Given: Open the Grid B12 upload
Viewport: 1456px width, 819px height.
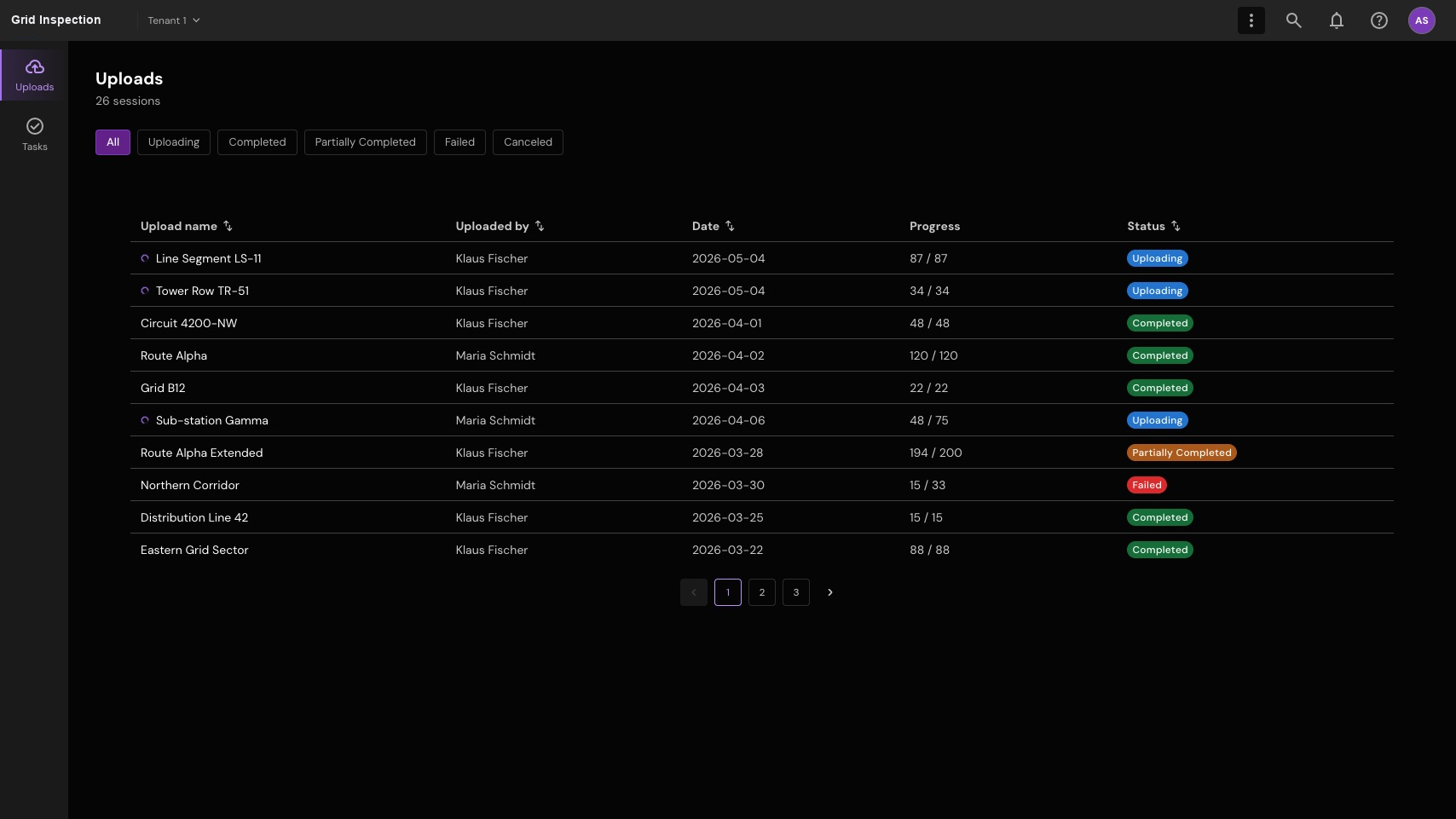Looking at the screenshot, I should pyautogui.click(x=163, y=388).
